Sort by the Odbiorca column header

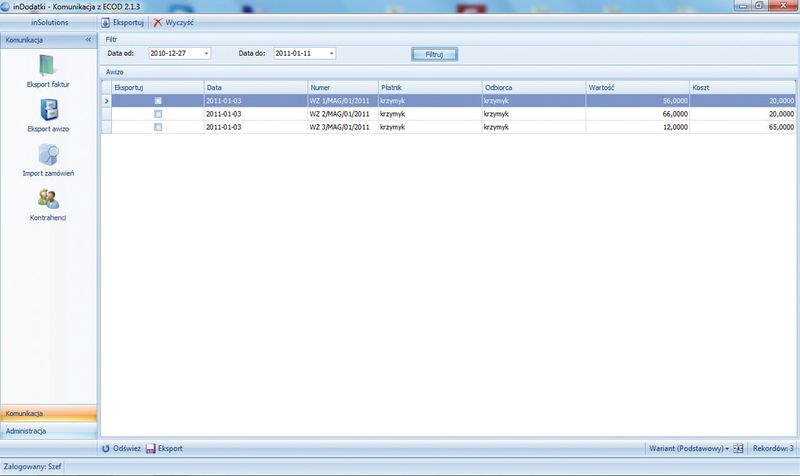coord(534,87)
